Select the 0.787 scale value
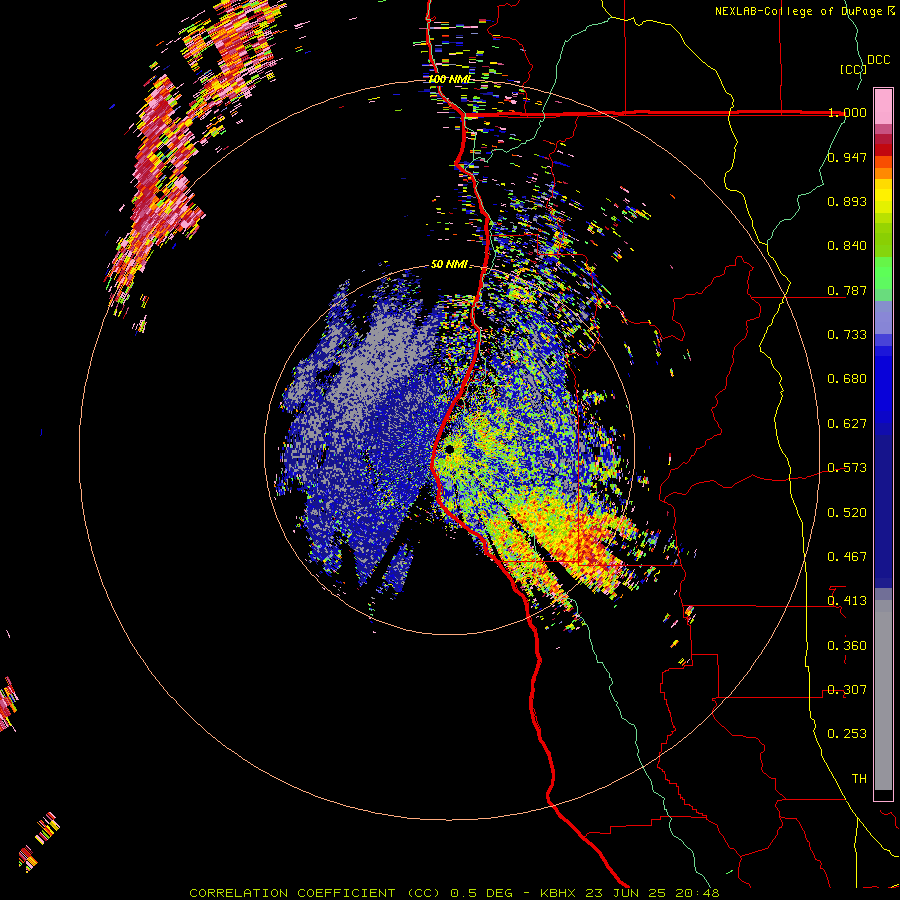 click(847, 290)
